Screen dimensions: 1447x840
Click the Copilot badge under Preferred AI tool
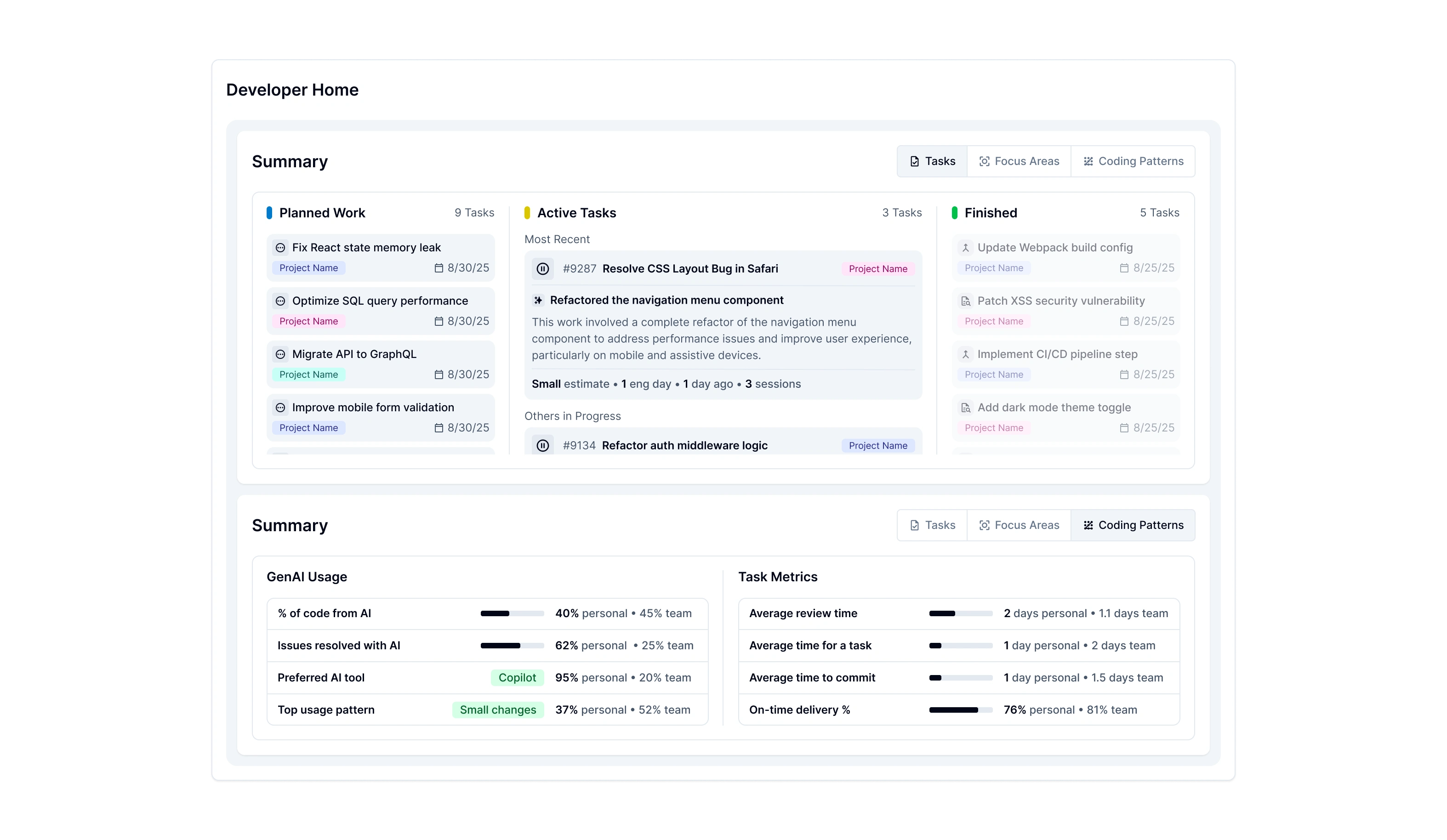517,677
